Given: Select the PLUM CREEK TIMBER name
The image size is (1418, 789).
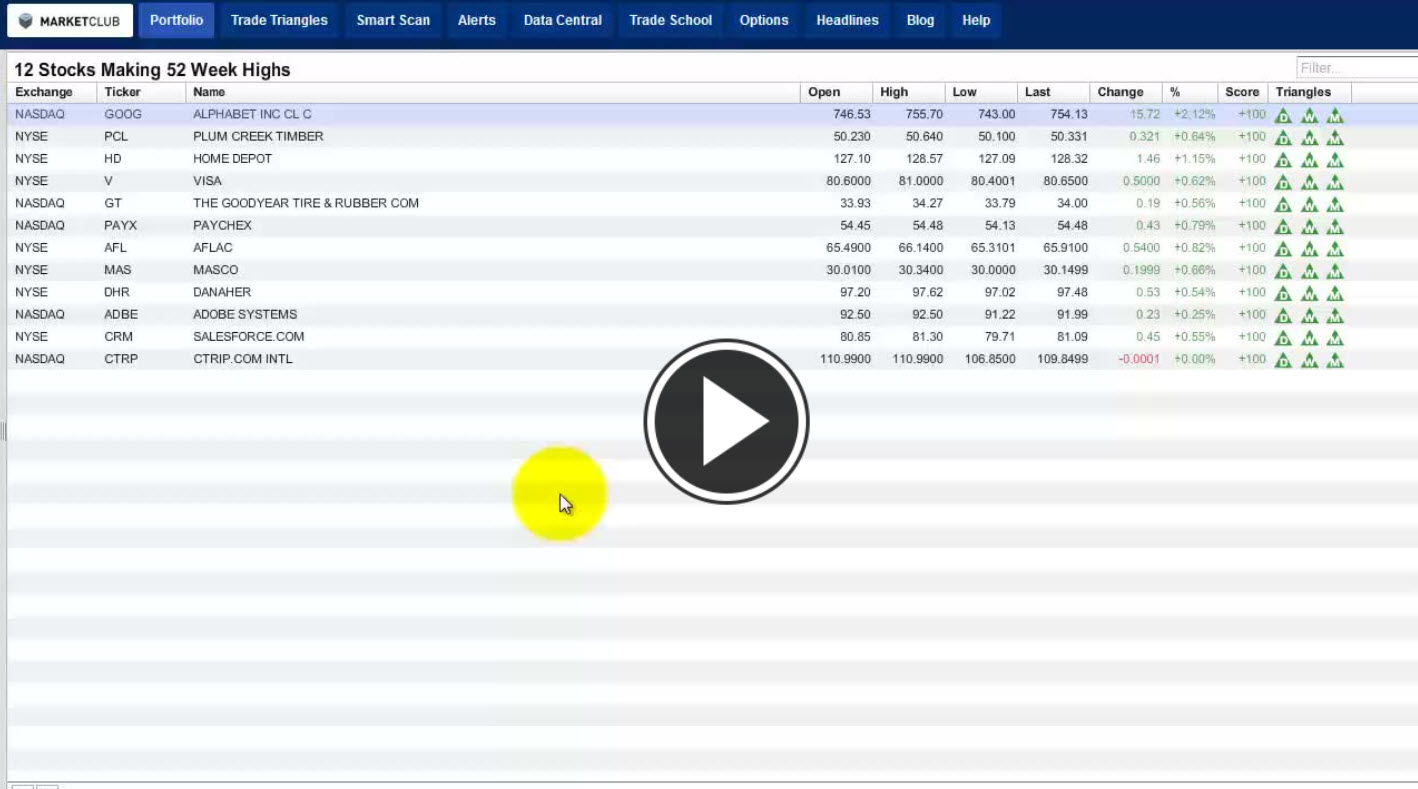Looking at the screenshot, I should point(258,136).
